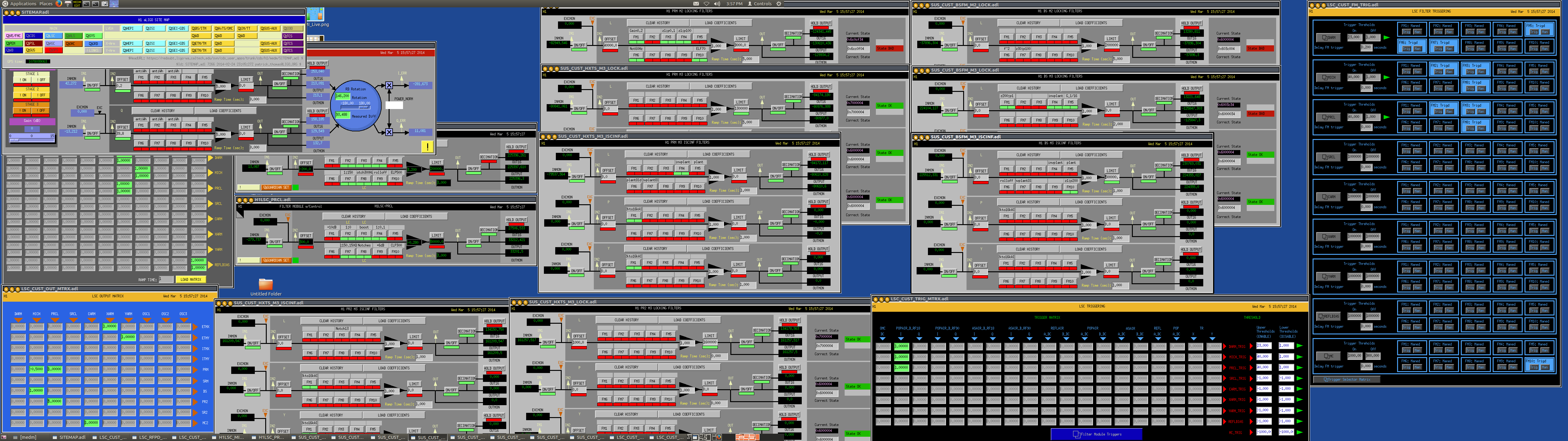
Task: Click CLEAR HISTORY in PR2 M3 ISCINF L filter
Action: [332, 321]
